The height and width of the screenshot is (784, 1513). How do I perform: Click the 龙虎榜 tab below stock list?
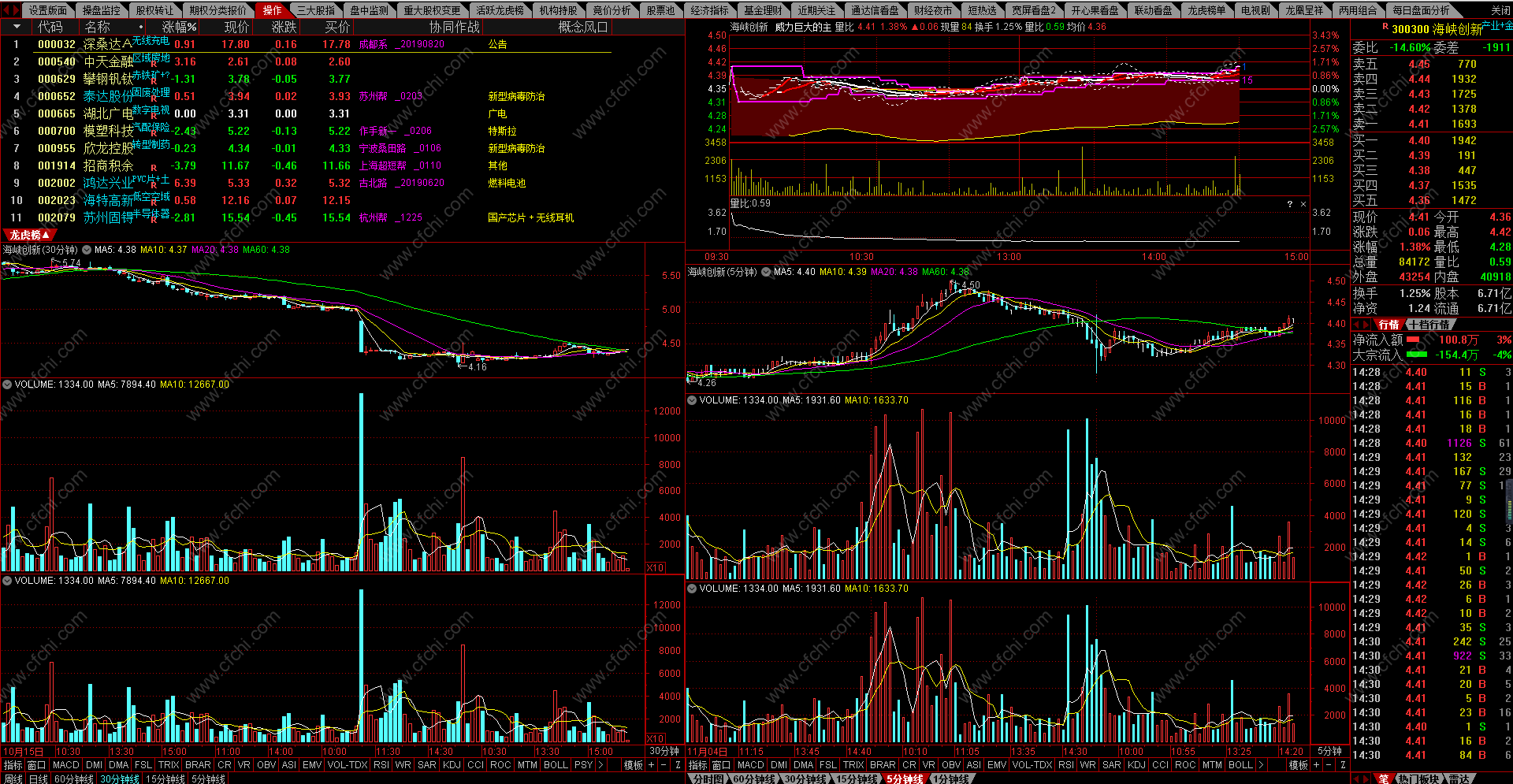point(29,235)
